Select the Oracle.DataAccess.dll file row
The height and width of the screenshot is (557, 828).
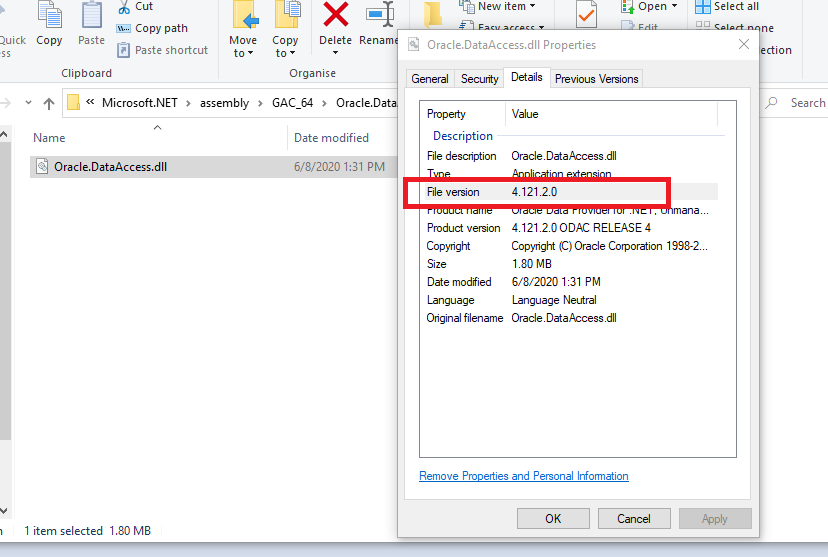(213, 167)
